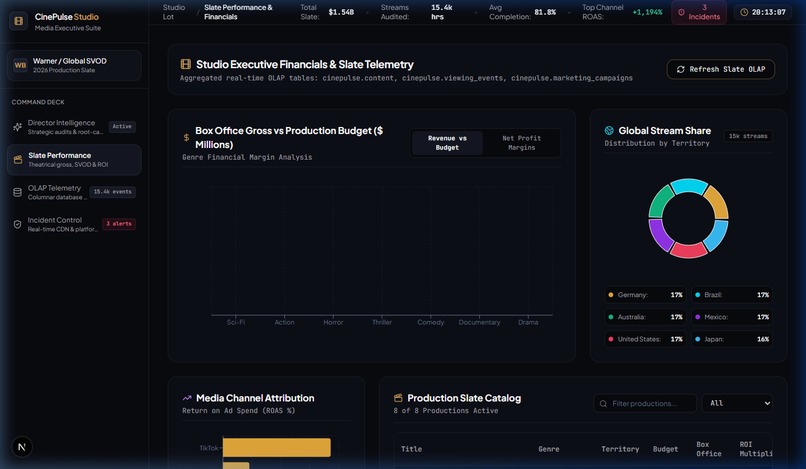Click the Title column header

tap(411, 449)
